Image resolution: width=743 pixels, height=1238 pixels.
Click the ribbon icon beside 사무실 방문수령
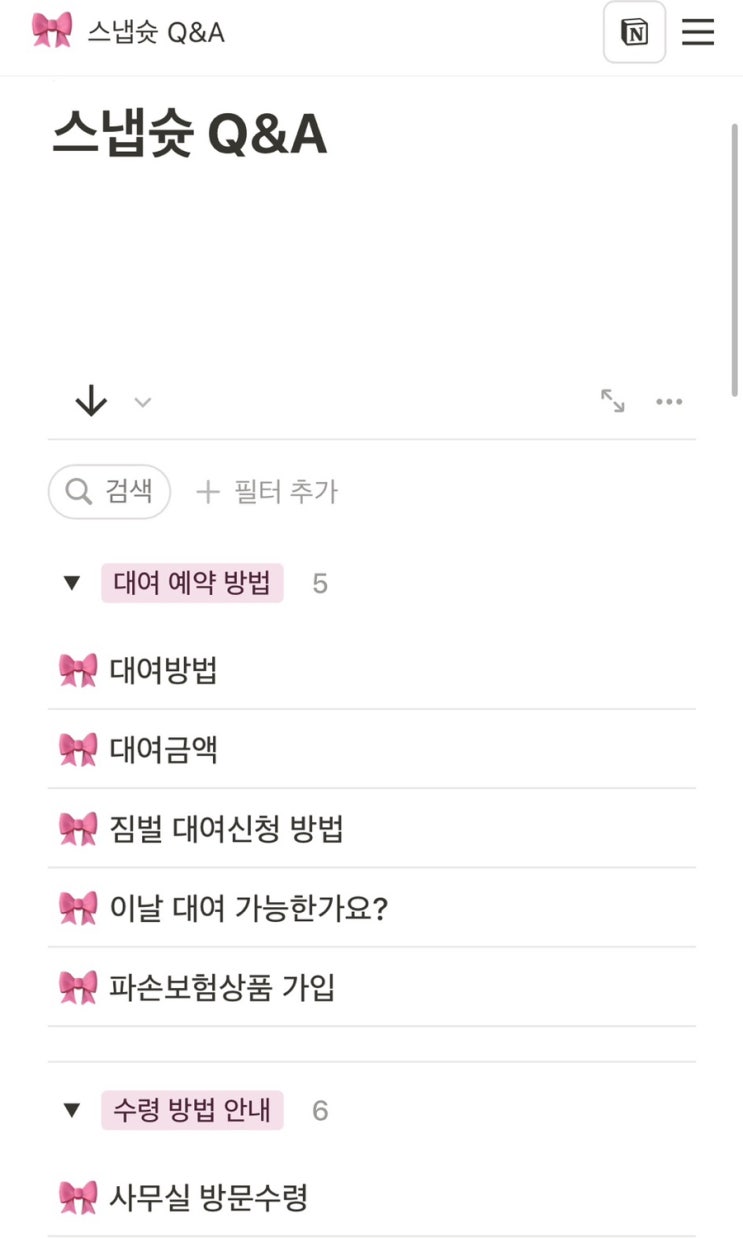[78, 1197]
